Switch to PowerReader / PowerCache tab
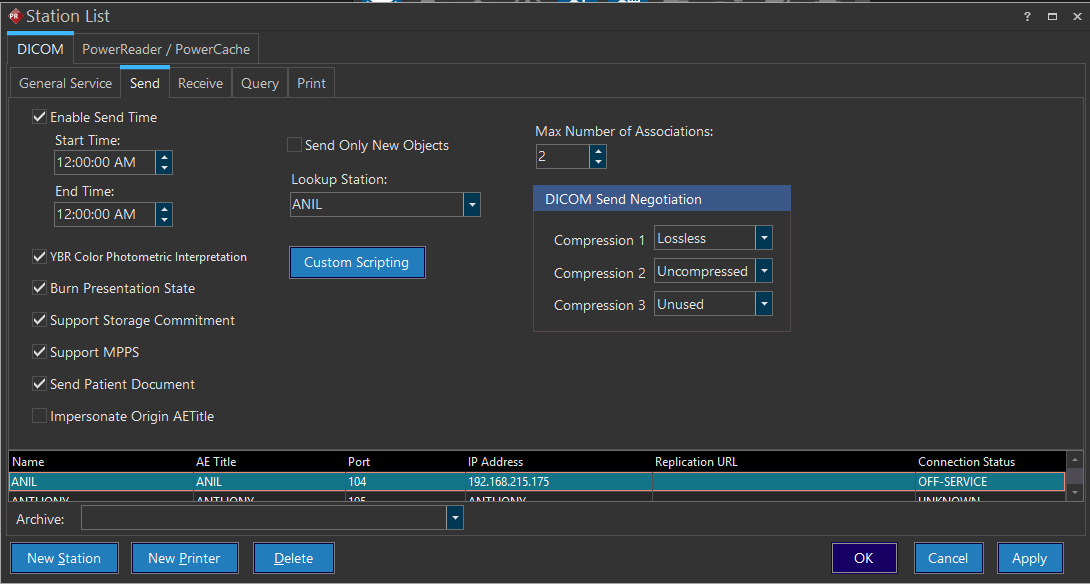1090x584 pixels. 166,49
